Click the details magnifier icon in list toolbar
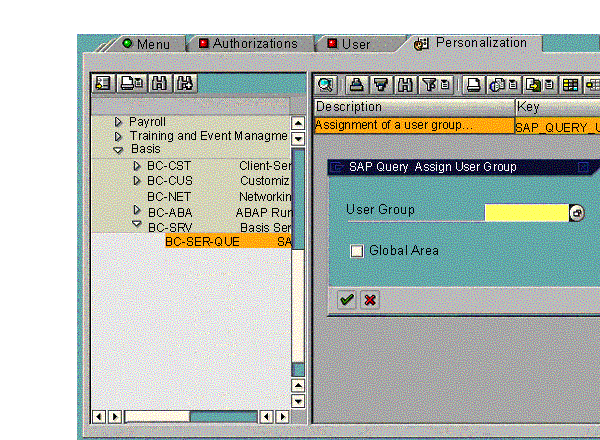Screen dimensions: 600x440 tap(327, 84)
